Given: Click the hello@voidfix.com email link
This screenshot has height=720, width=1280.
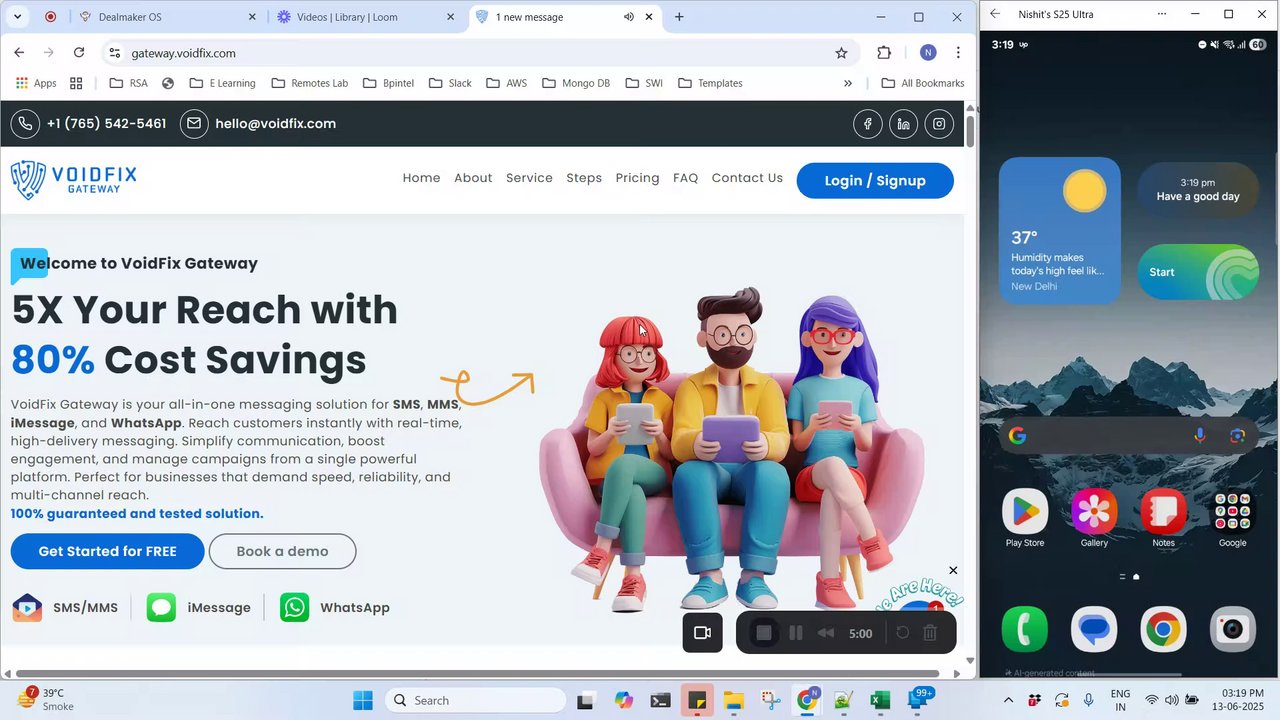Looking at the screenshot, I should (x=275, y=124).
